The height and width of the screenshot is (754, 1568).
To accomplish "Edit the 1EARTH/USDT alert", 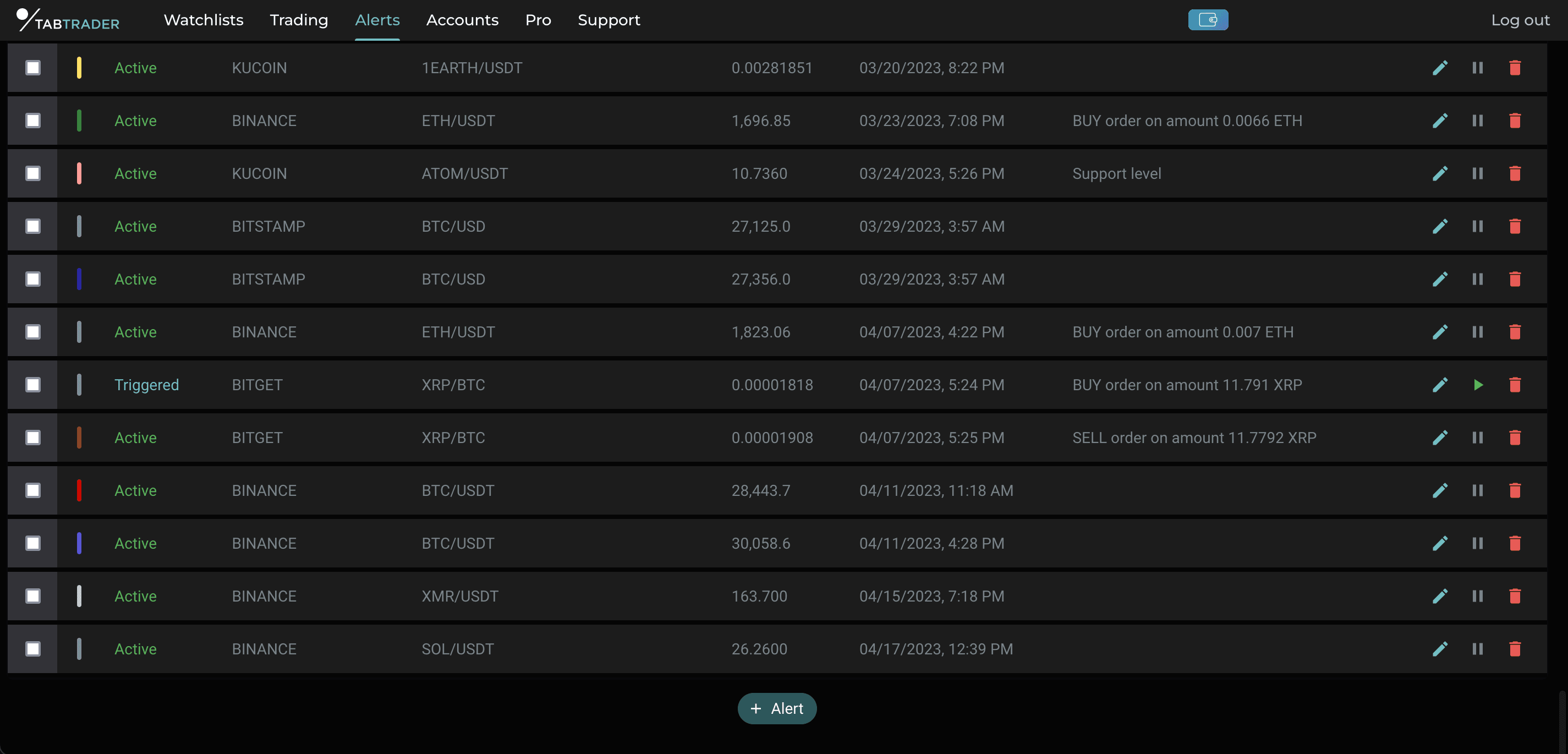I will coord(1440,68).
